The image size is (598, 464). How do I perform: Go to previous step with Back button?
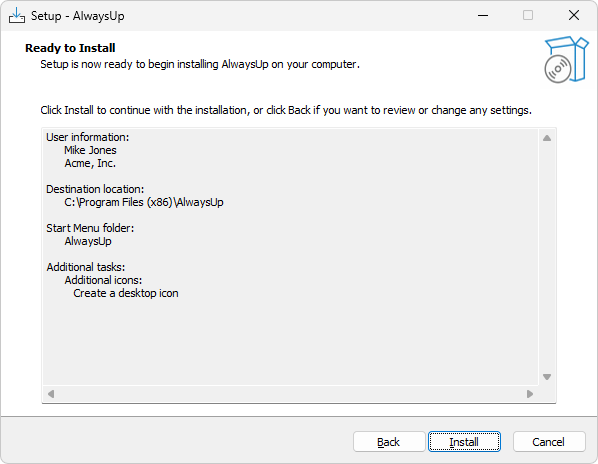point(389,442)
